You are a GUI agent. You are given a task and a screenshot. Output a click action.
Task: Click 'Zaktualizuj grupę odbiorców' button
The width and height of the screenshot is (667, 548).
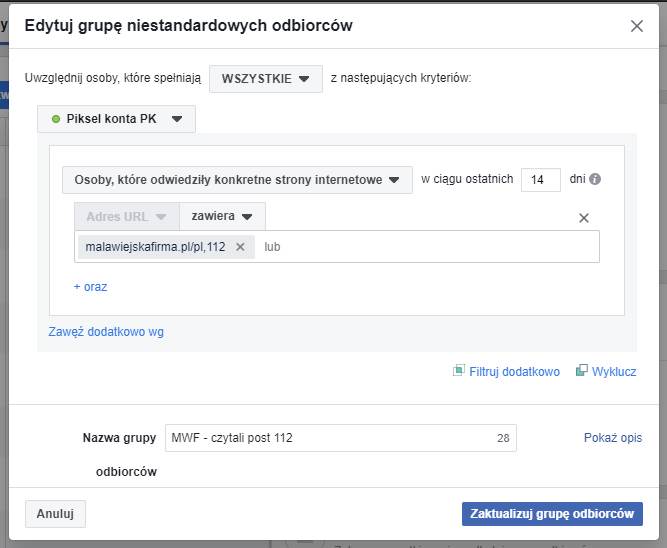[552, 513]
